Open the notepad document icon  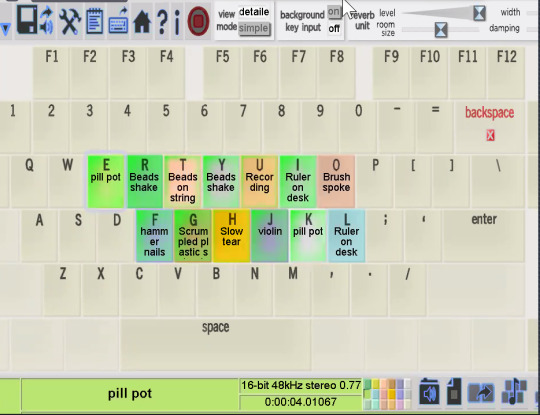click(94, 21)
